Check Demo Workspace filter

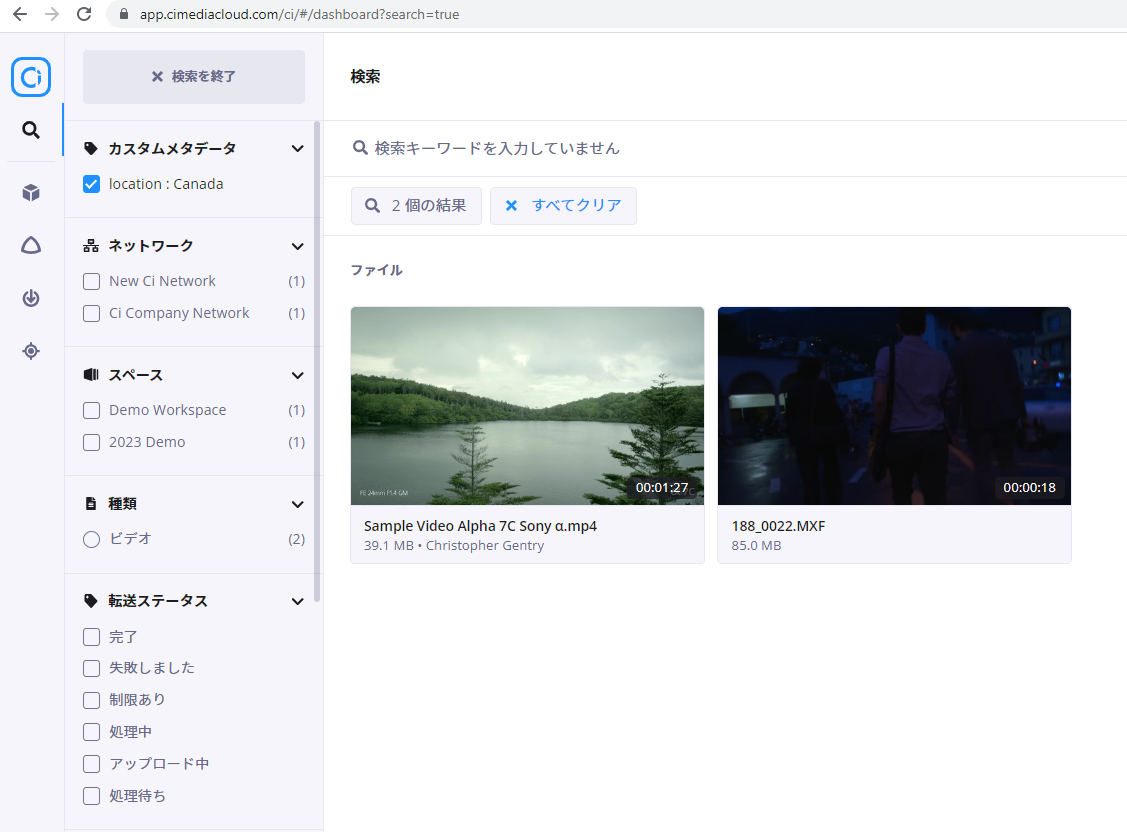pyautogui.click(x=91, y=410)
